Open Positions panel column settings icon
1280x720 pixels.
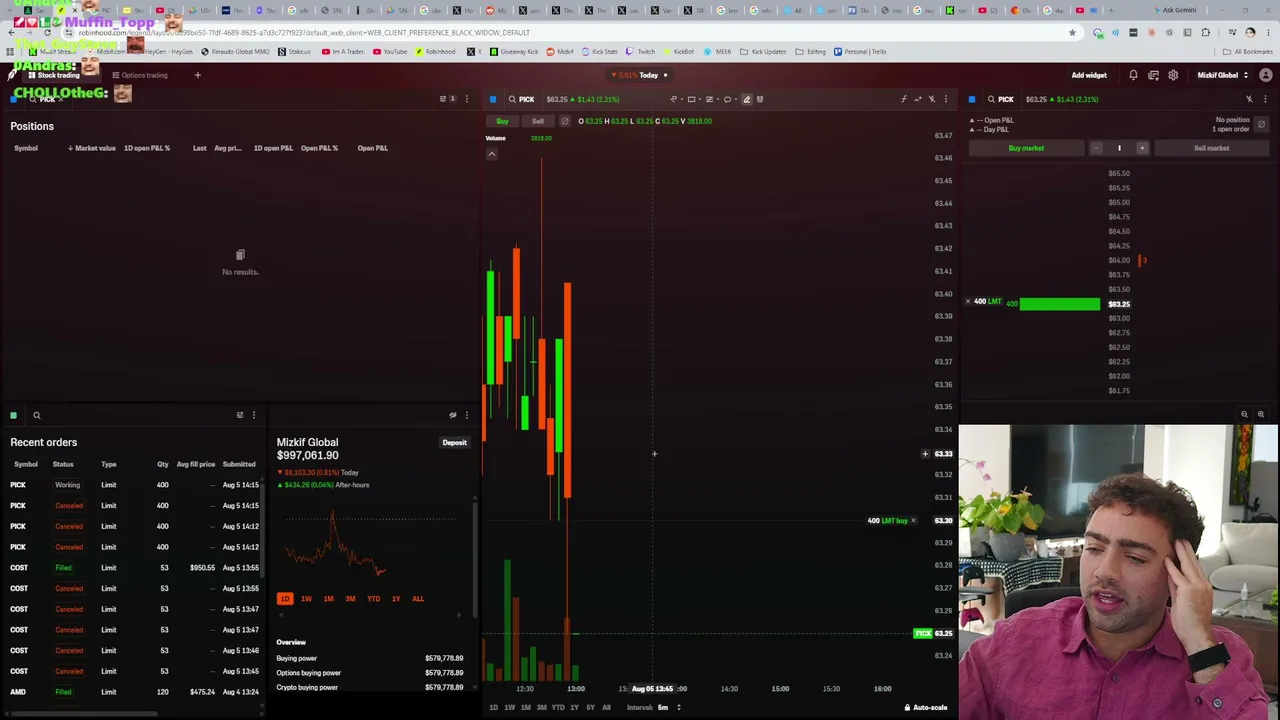click(444, 99)
